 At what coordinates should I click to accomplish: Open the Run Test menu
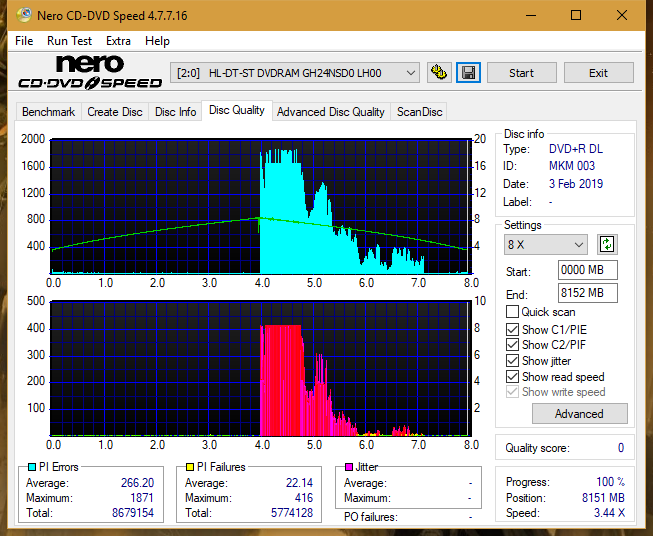point(69,41)
